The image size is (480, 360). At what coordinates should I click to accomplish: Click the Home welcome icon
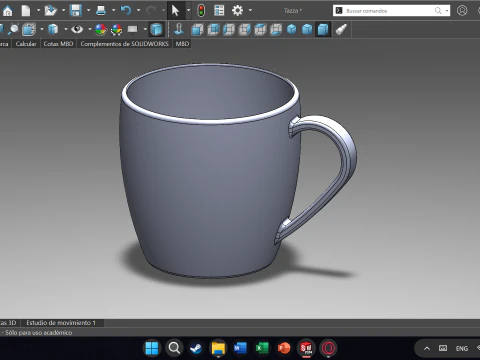[x=7, y=11]
